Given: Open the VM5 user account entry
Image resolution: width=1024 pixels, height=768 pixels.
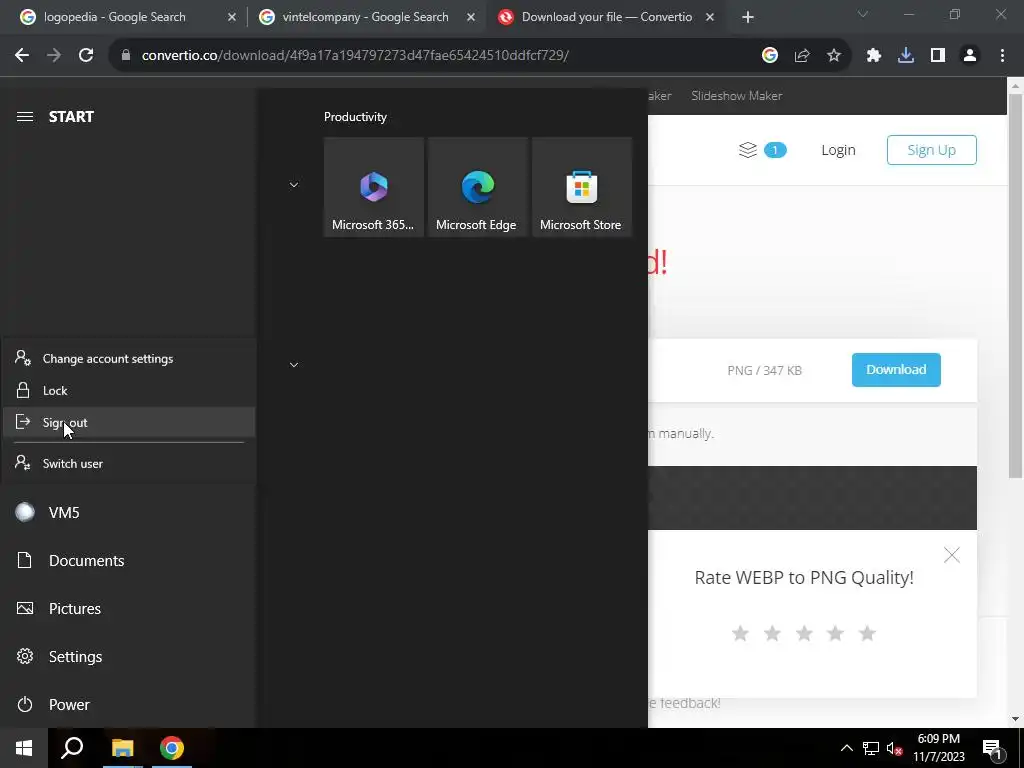Looking at the screenshot, I should [x=128, y=513].
